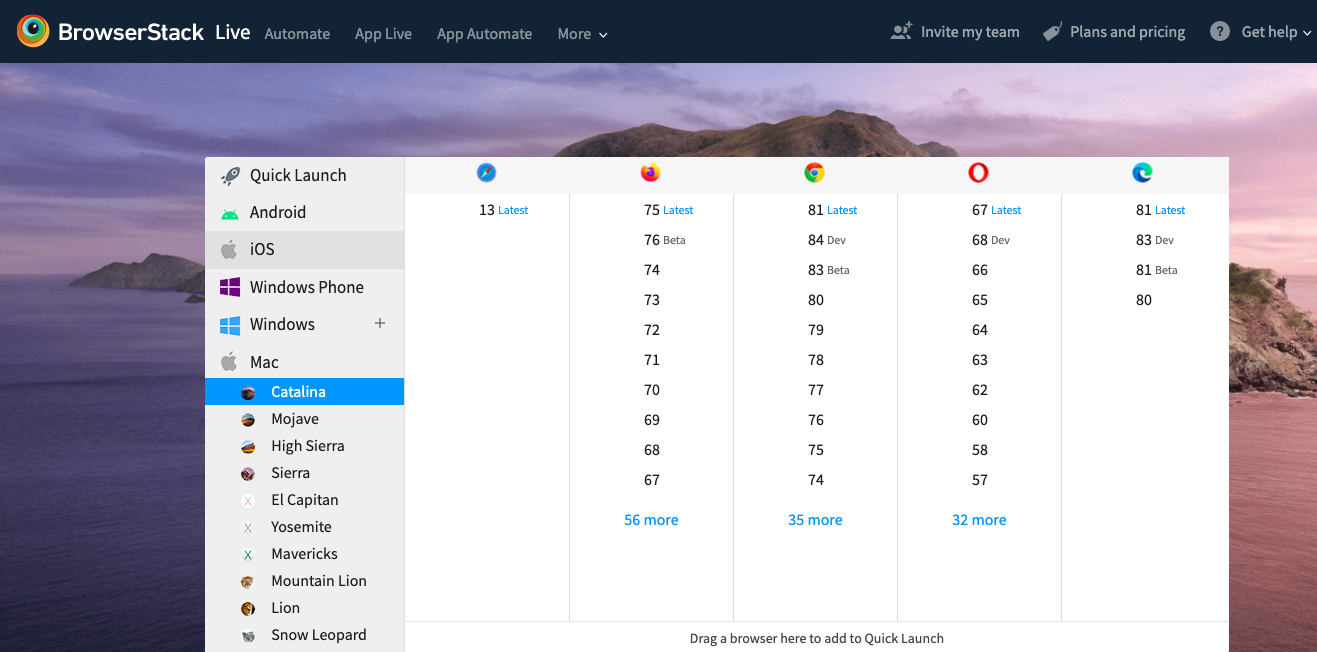Open the Plans and pricing link
Image resolution: width=1317 pixels, height=652 pixels.
1127,32
